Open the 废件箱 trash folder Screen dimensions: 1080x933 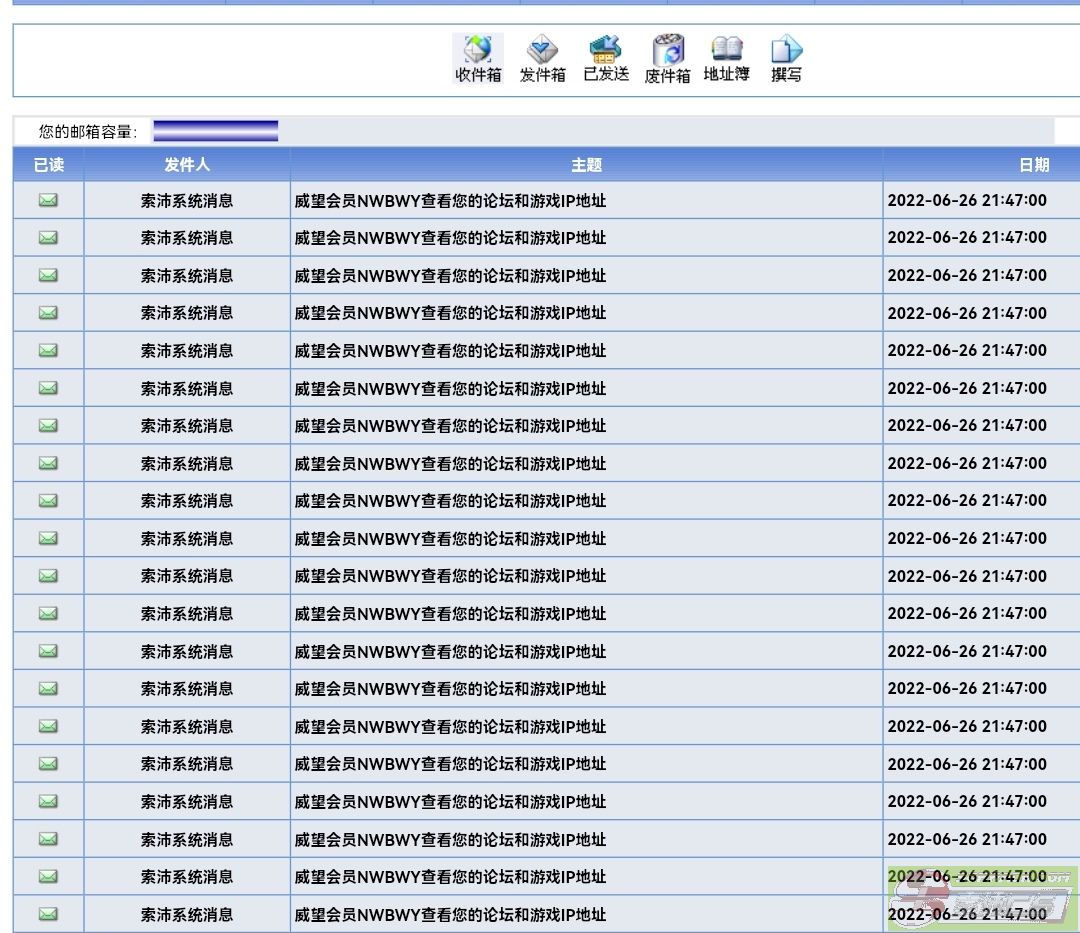667,58
